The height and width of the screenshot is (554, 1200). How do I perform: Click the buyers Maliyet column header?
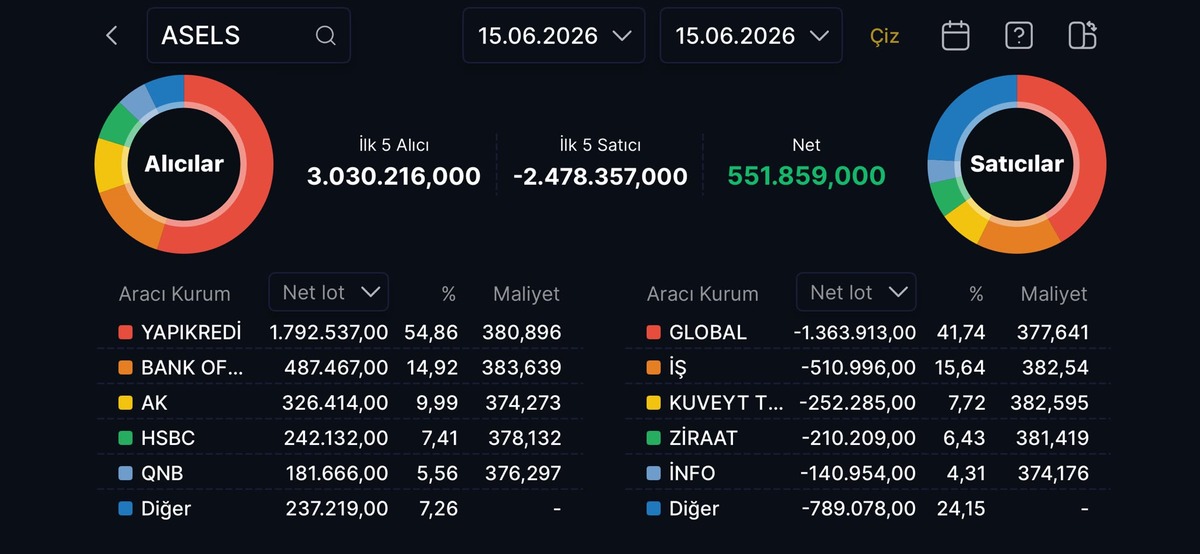pos(526,294)
